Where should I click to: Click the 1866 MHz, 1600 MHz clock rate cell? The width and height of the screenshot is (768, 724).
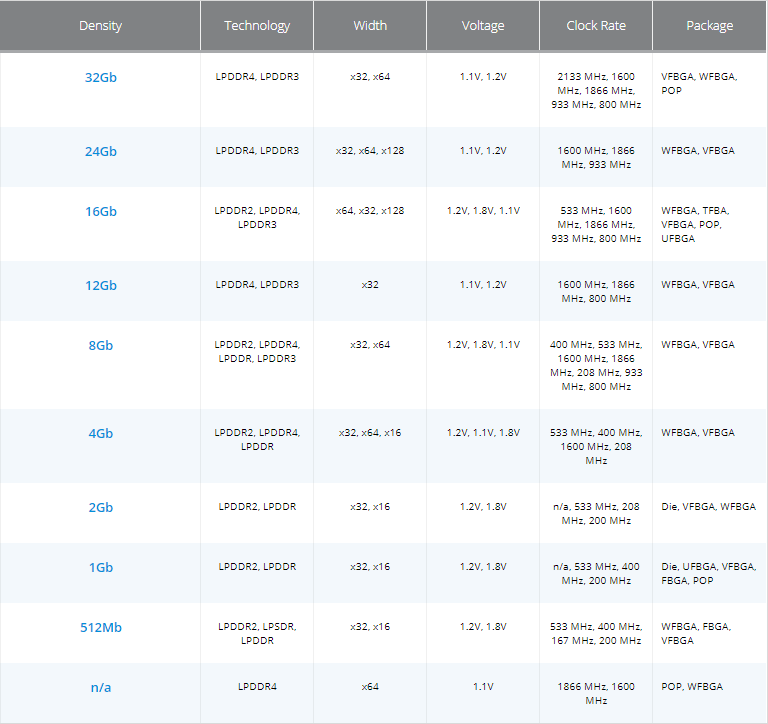[596, 693]
